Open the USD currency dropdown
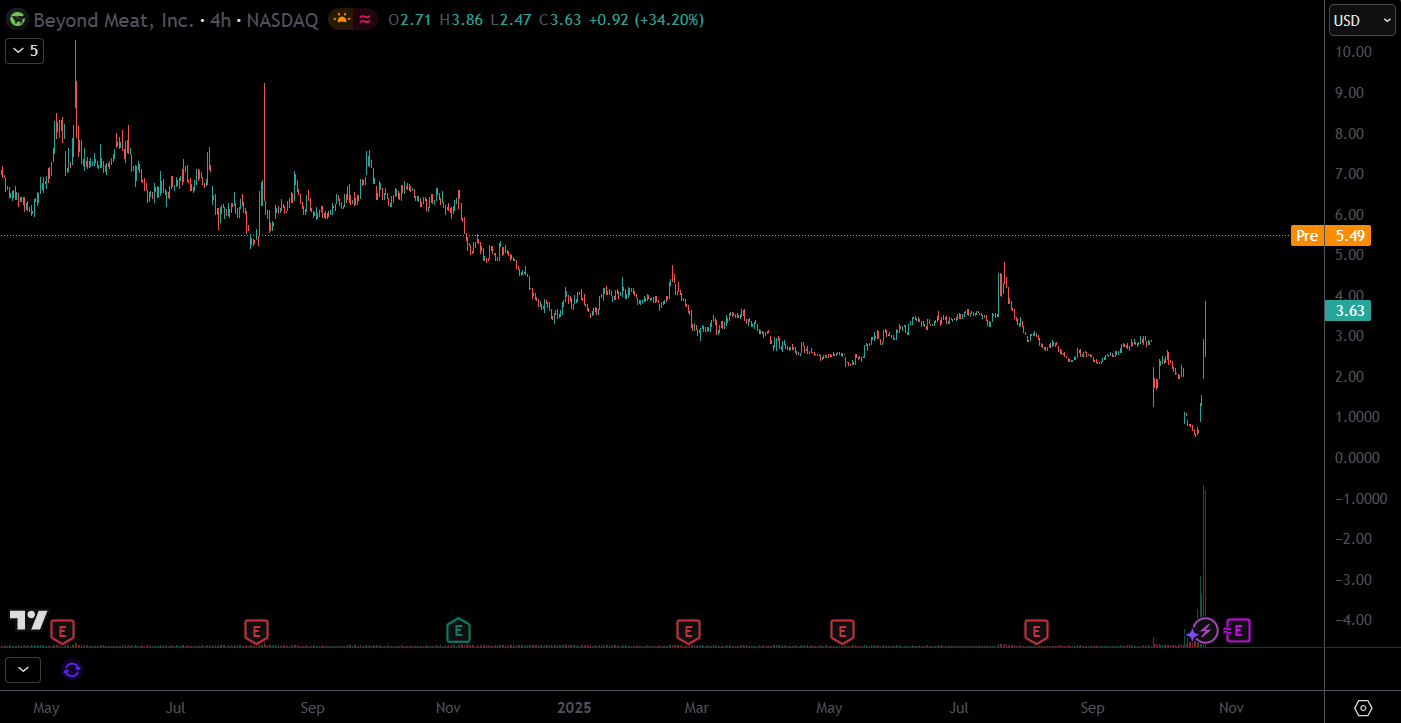The image size is (1401, 723). pos(1361,20)
